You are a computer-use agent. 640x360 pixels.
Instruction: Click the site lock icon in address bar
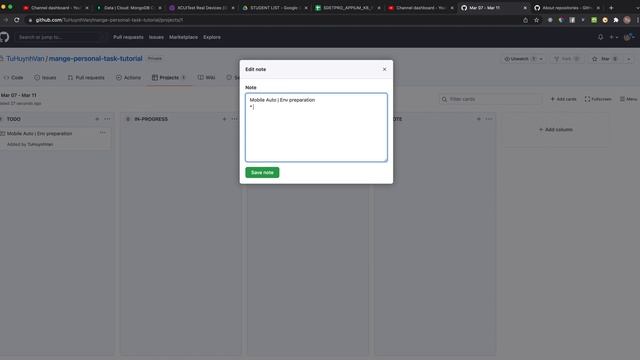click(x=30, y=20)
